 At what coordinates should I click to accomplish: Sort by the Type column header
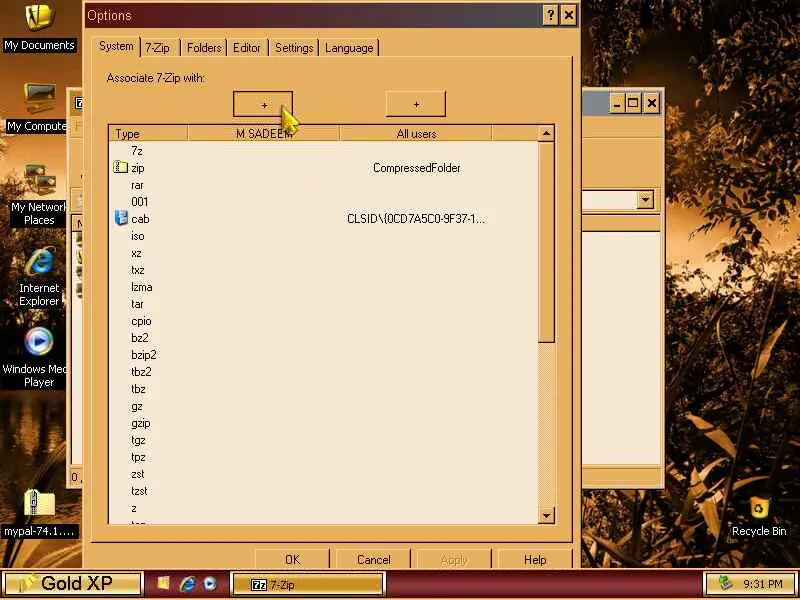point(148,134)
